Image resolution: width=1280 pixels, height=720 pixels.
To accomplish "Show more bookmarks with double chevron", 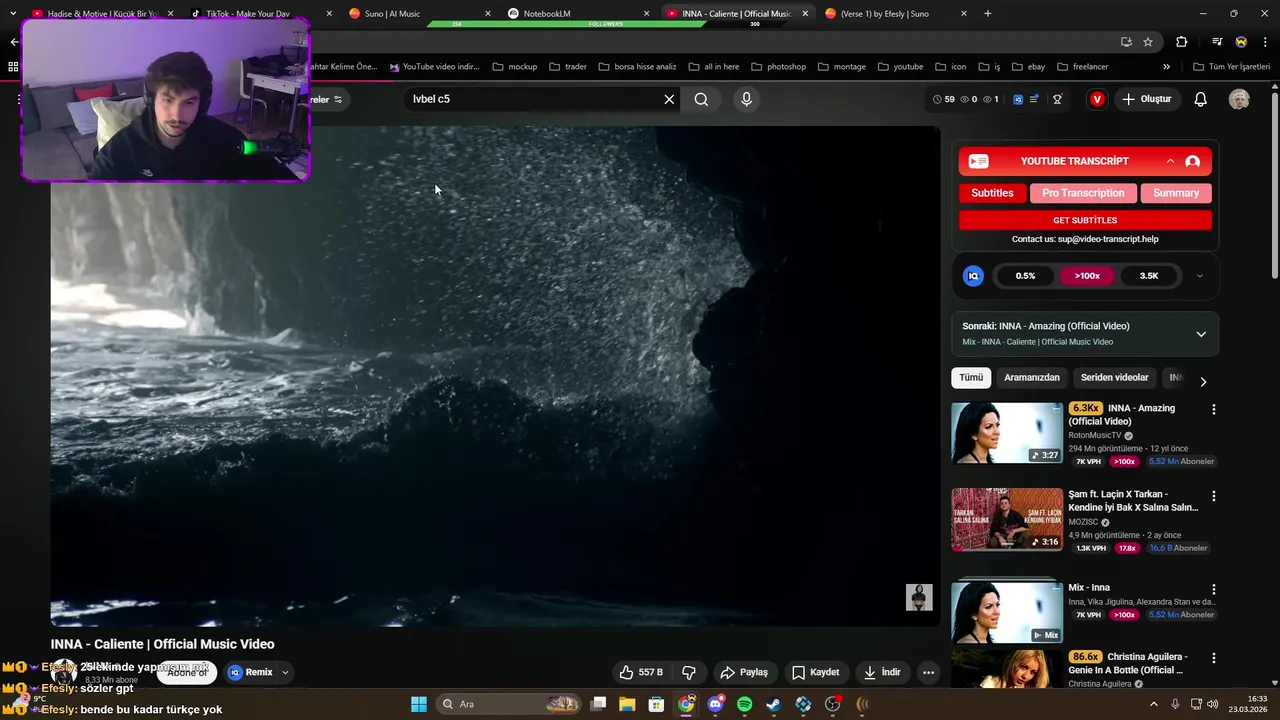I will pos(1166,67).
